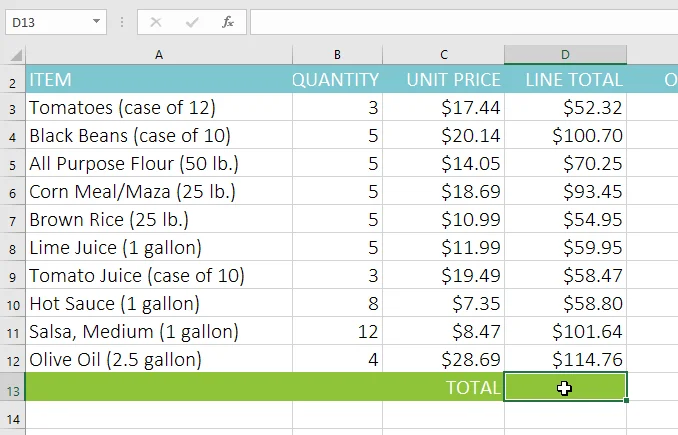
Task: Select the Lime Juice (1 gallon) cell
Action: (159, 247)
